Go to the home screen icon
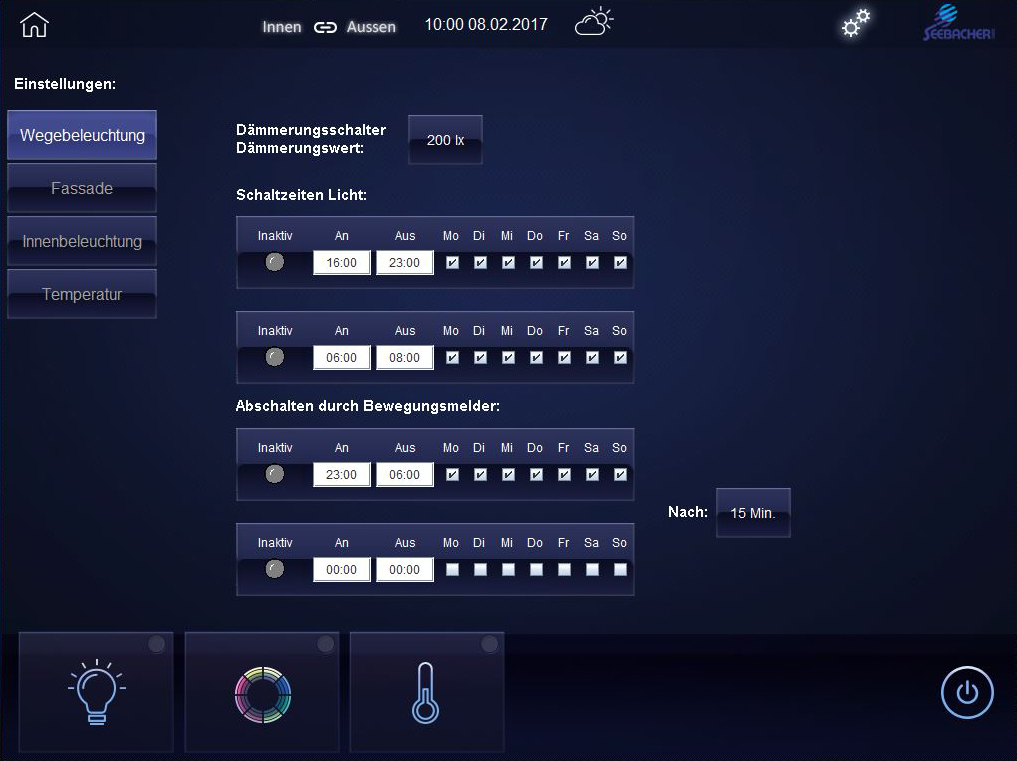This screenshot has width=1017, height=761. tap(34, 26)
